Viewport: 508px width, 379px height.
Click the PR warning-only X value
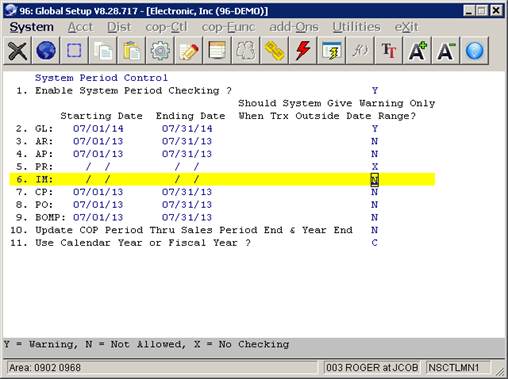375,166
